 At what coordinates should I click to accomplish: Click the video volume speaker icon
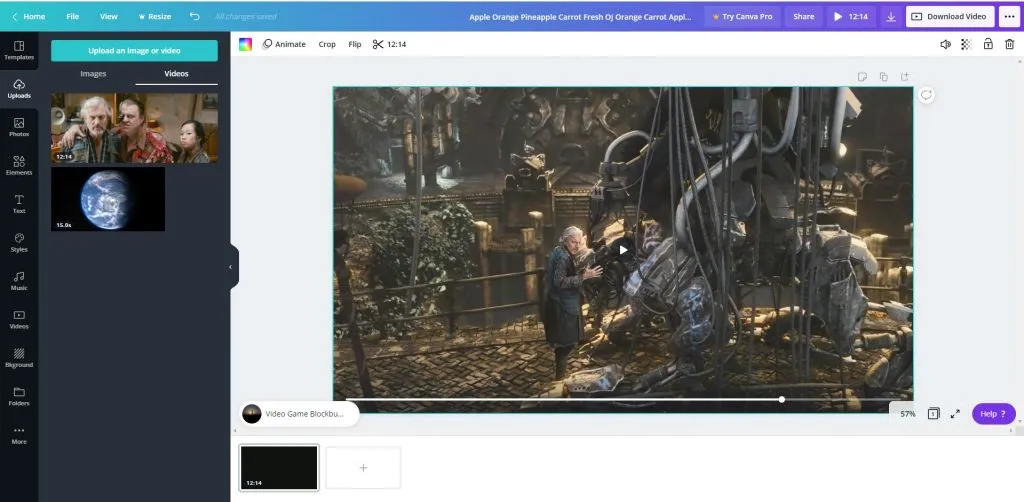[945, 44]
